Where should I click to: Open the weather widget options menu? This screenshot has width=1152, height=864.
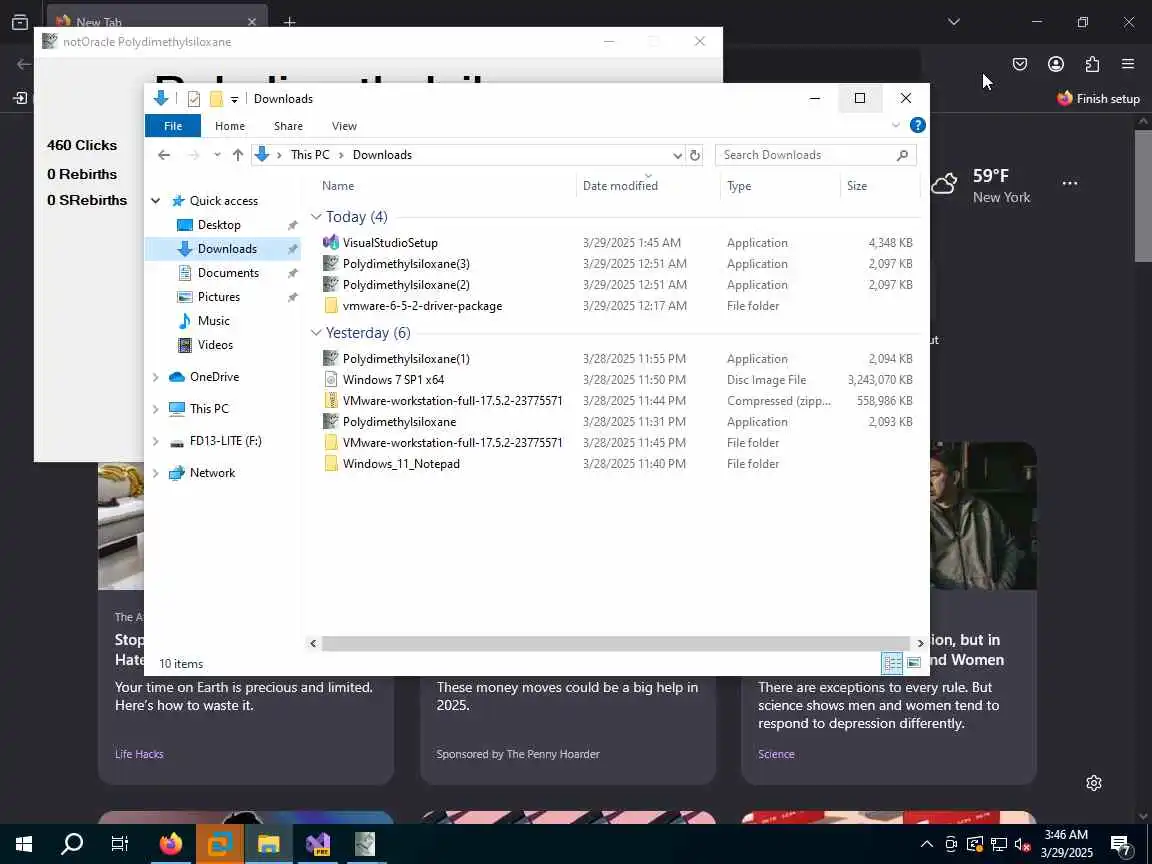(x=1070, y=184)
